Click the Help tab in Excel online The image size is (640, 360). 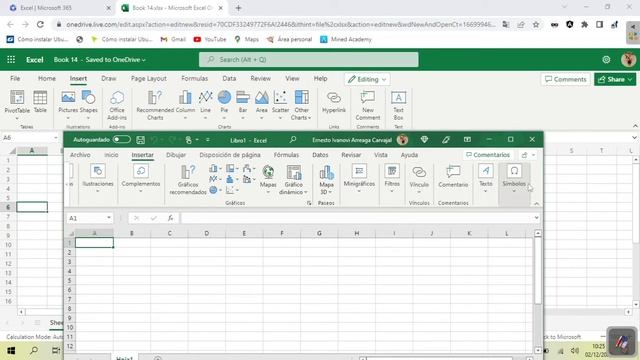320,78
